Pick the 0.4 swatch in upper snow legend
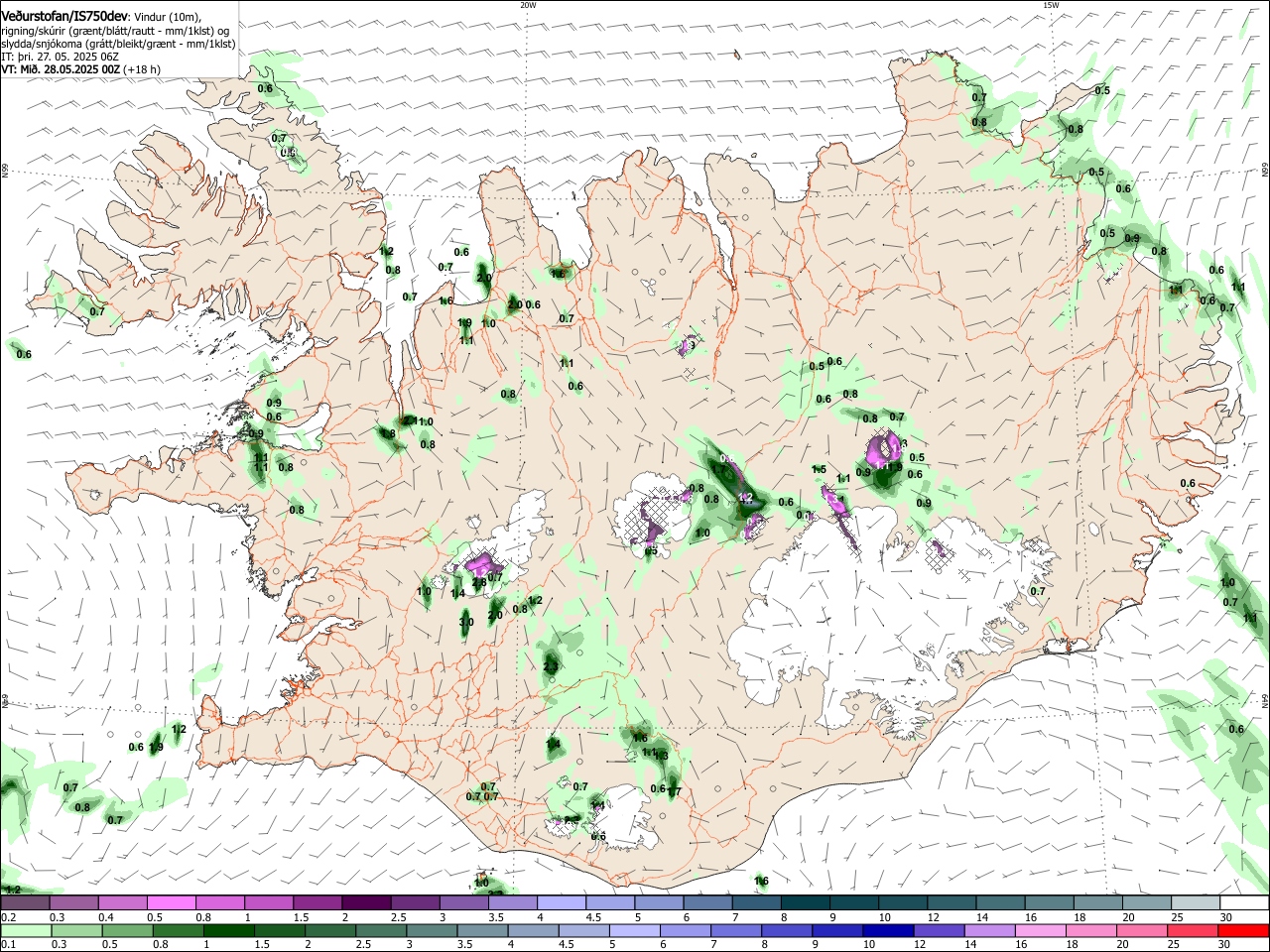The width and height of the screenshot is (1270, 952). coord(122,903)
